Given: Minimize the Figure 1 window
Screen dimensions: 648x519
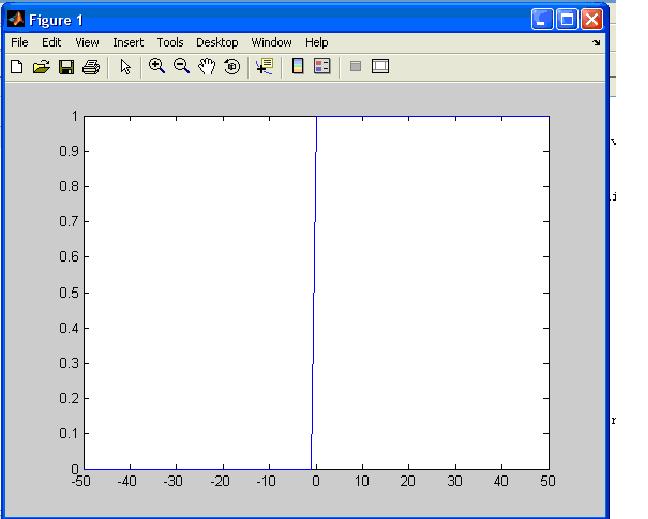Looking at the screenshot, I should click(542, 19).
